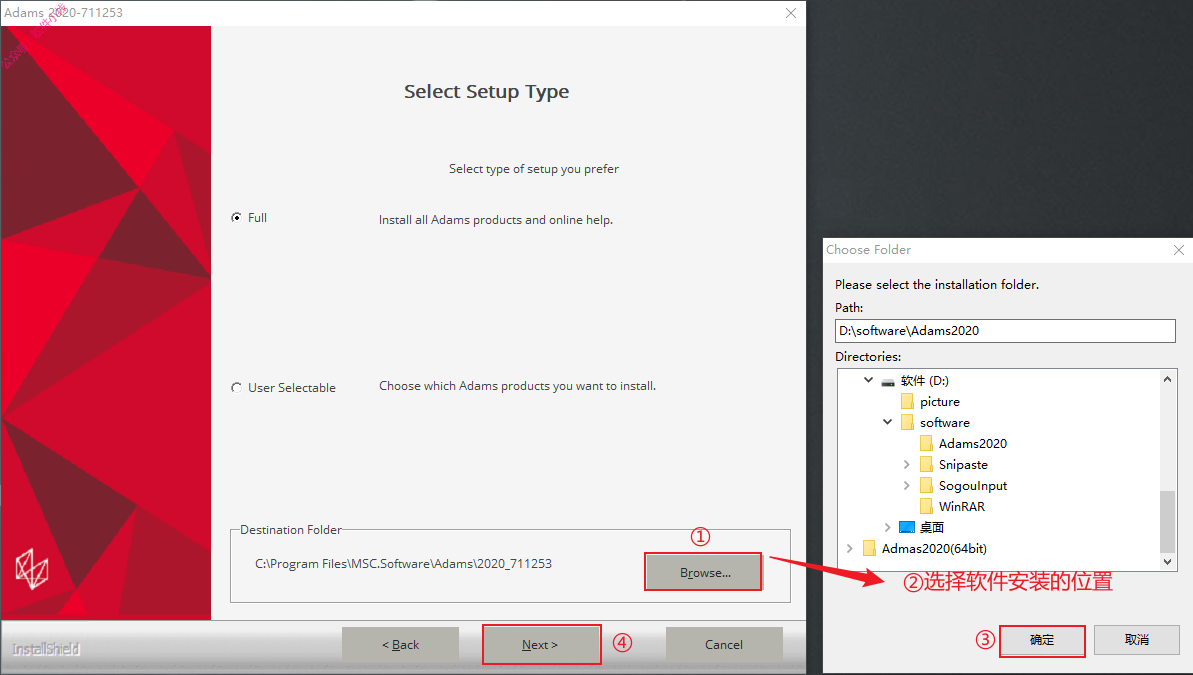Expand the Snipaste folder node
The height and width of the screenshot is (675, 1193).
[x=906, y=464]
